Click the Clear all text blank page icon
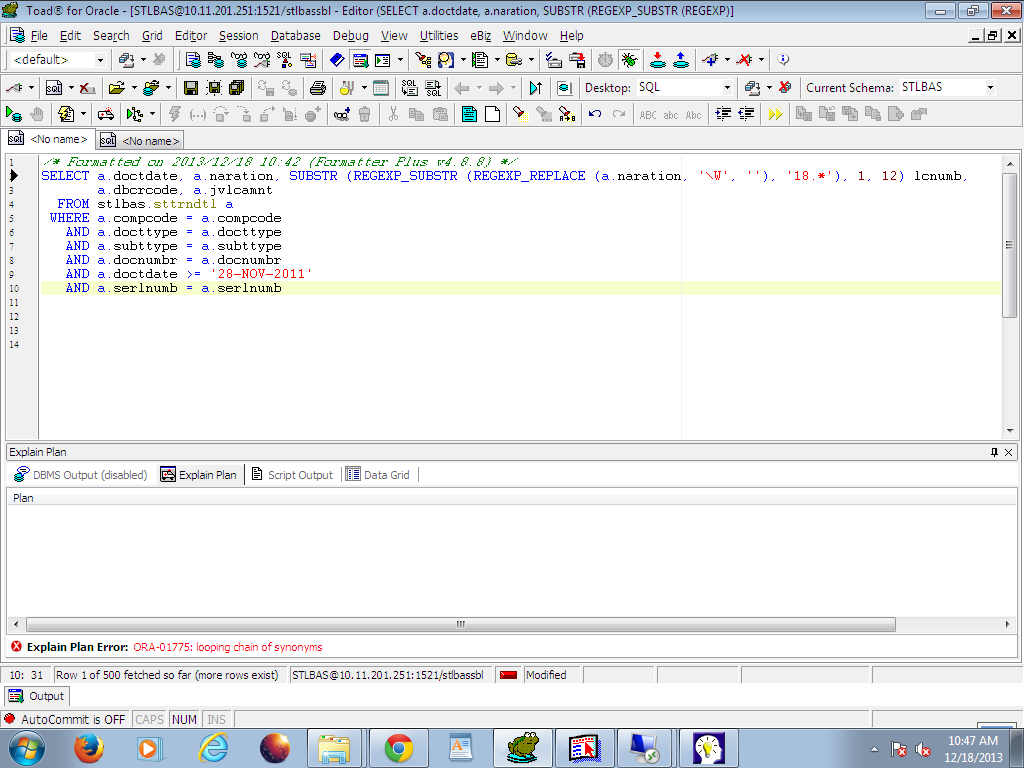The height and width of the screenshot is (768, 1024). tap(492, 114)
